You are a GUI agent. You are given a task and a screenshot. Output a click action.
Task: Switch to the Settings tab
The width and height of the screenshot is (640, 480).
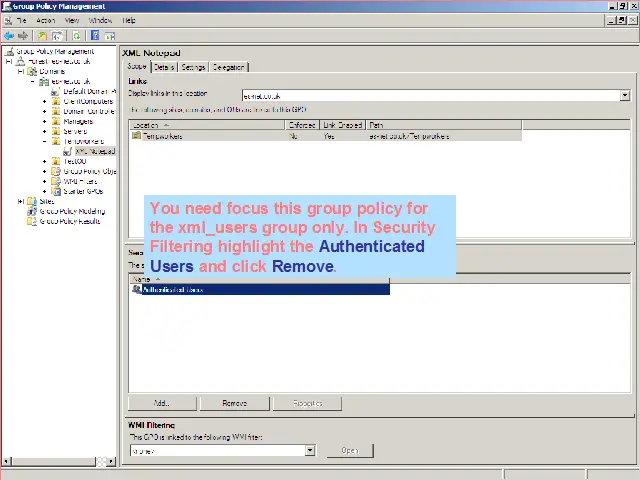(x=193, y=67)
